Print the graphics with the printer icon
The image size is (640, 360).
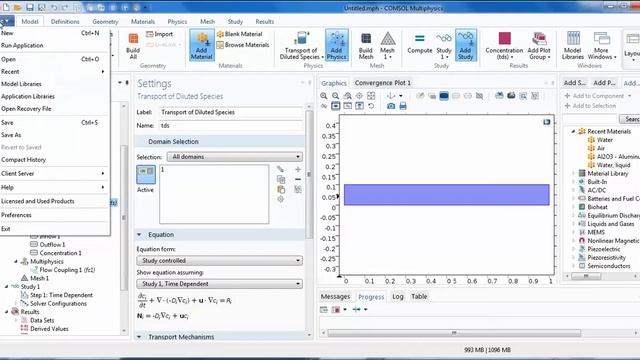click(403, 106)
